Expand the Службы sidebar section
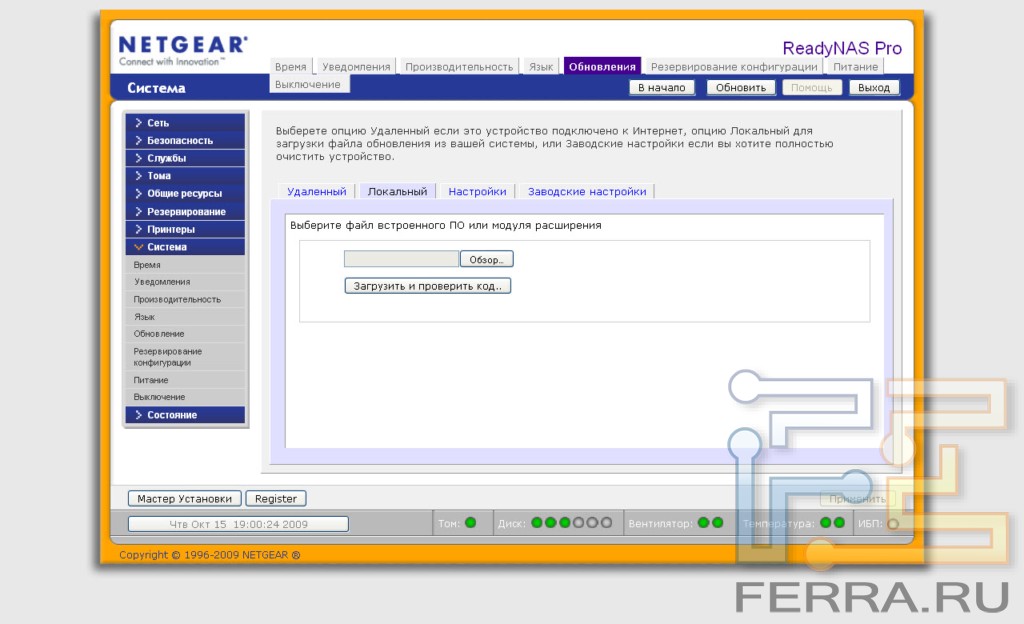Viewport: 1024px width, 624px height. point(185,158)
